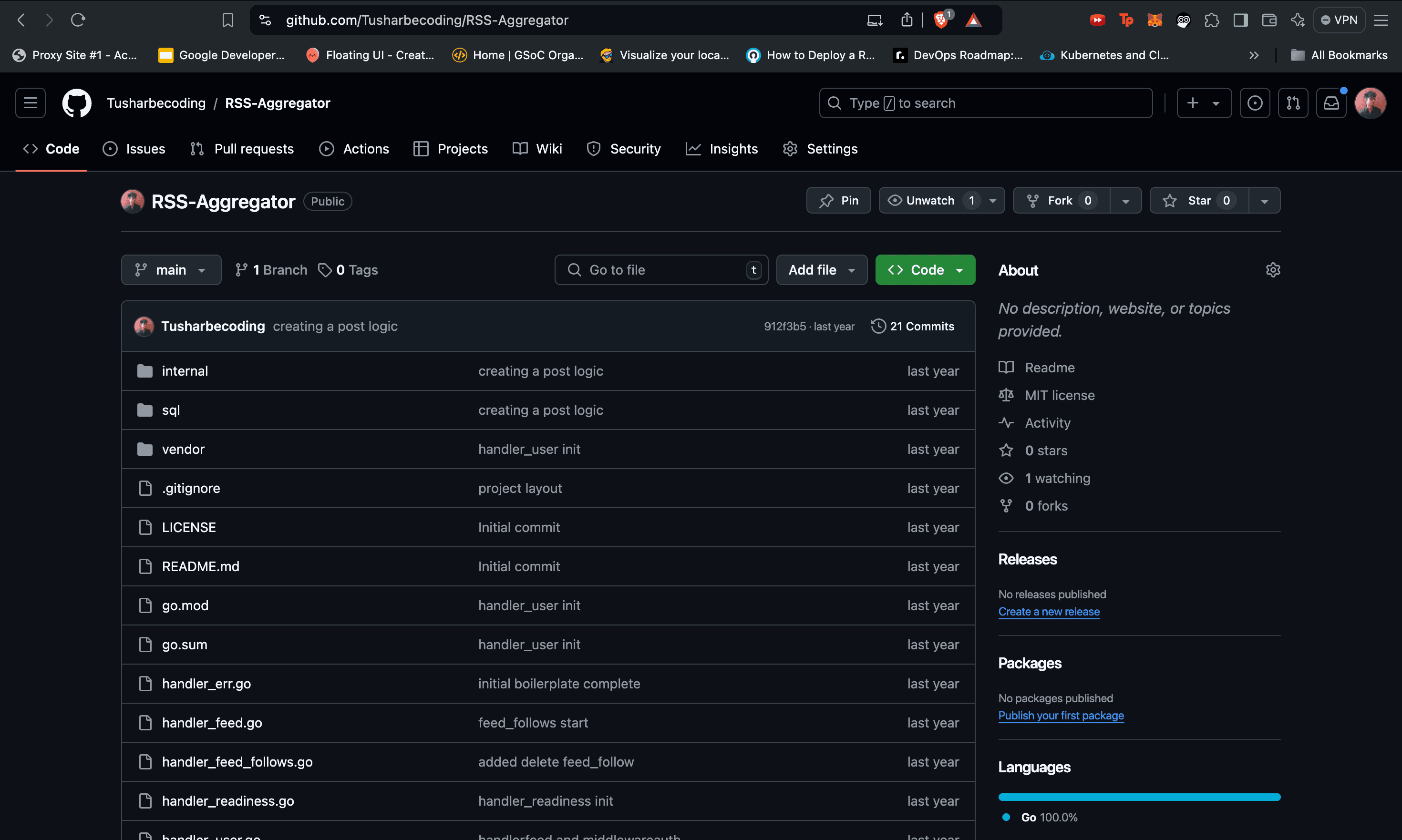1402x840 pixels.
Task: Click the branch git icon near main
Action: point(141,269)
